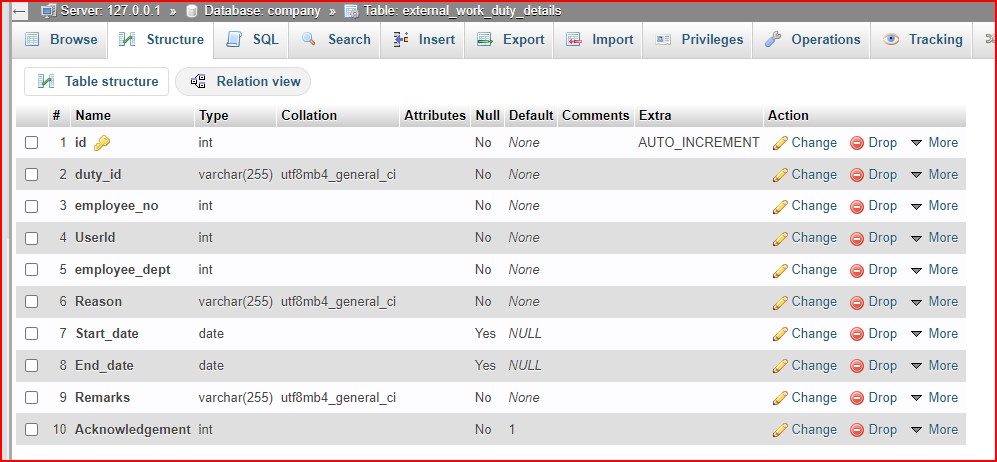Click the red Drop icon for id
Image resolution: width=997 pixels, height=462 pixels.
click(x=856, y=143)
